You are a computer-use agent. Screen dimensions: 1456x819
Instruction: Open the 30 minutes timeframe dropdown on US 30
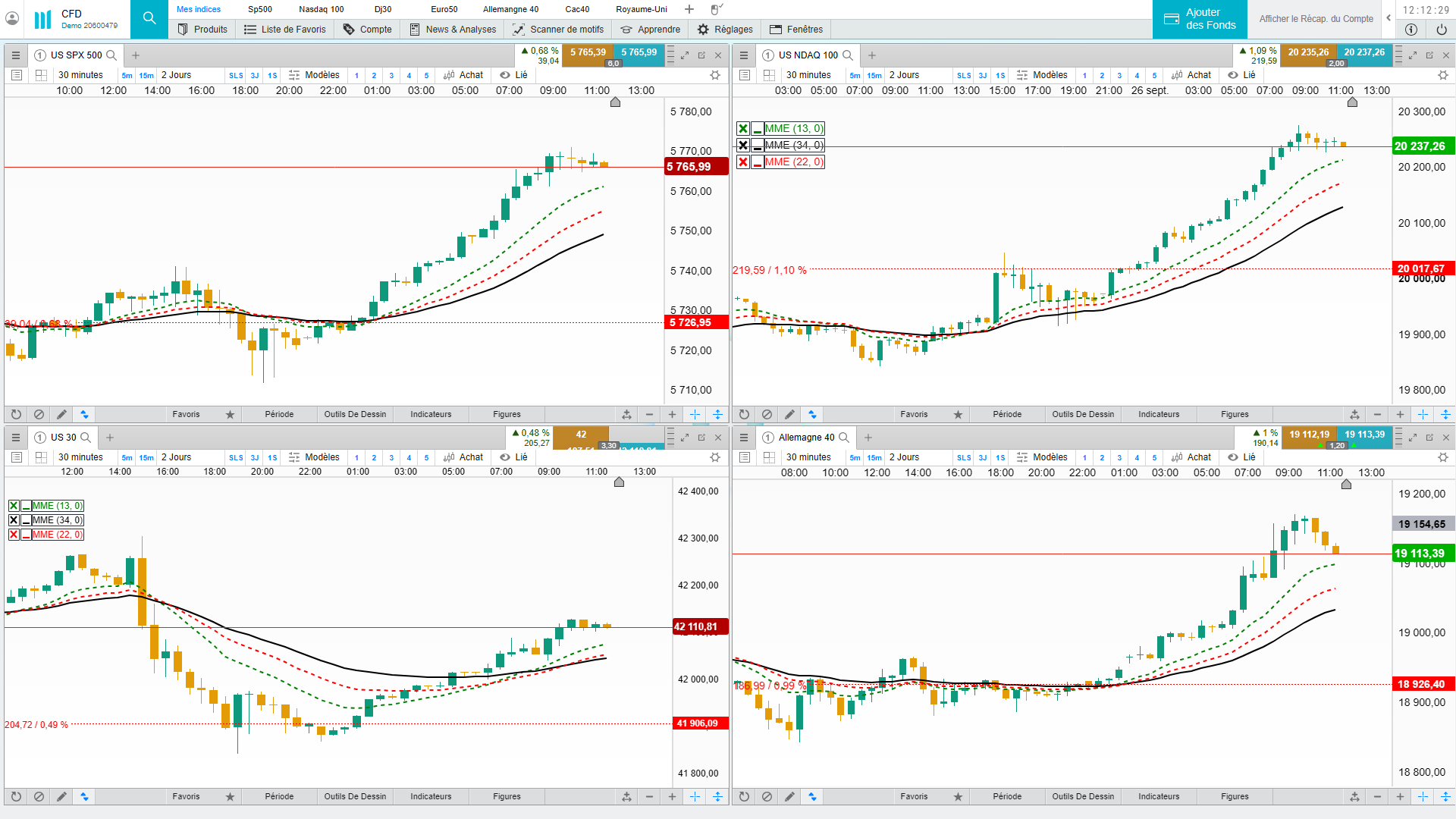point(80,457)
